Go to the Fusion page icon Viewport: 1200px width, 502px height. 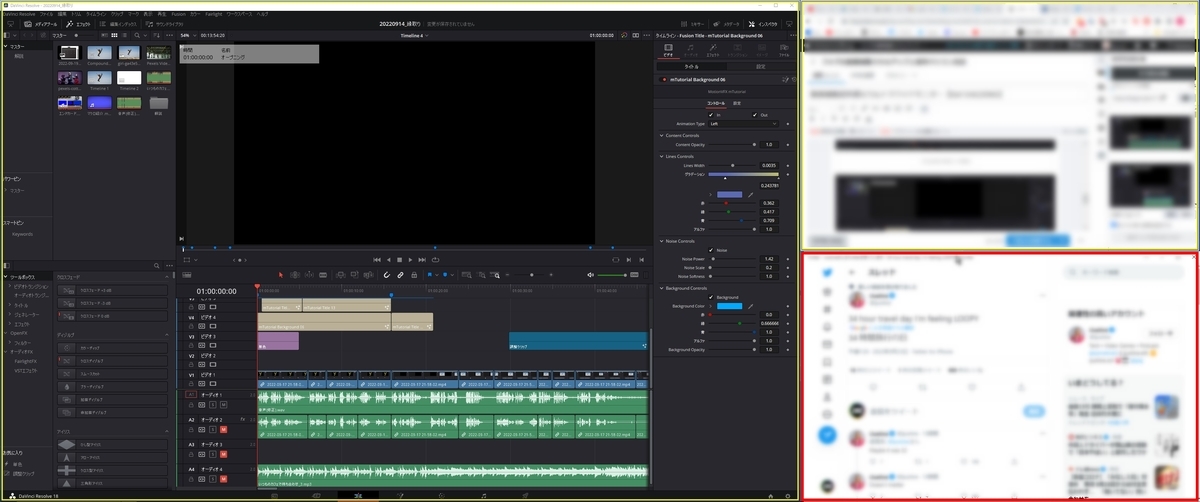[400, 495]
